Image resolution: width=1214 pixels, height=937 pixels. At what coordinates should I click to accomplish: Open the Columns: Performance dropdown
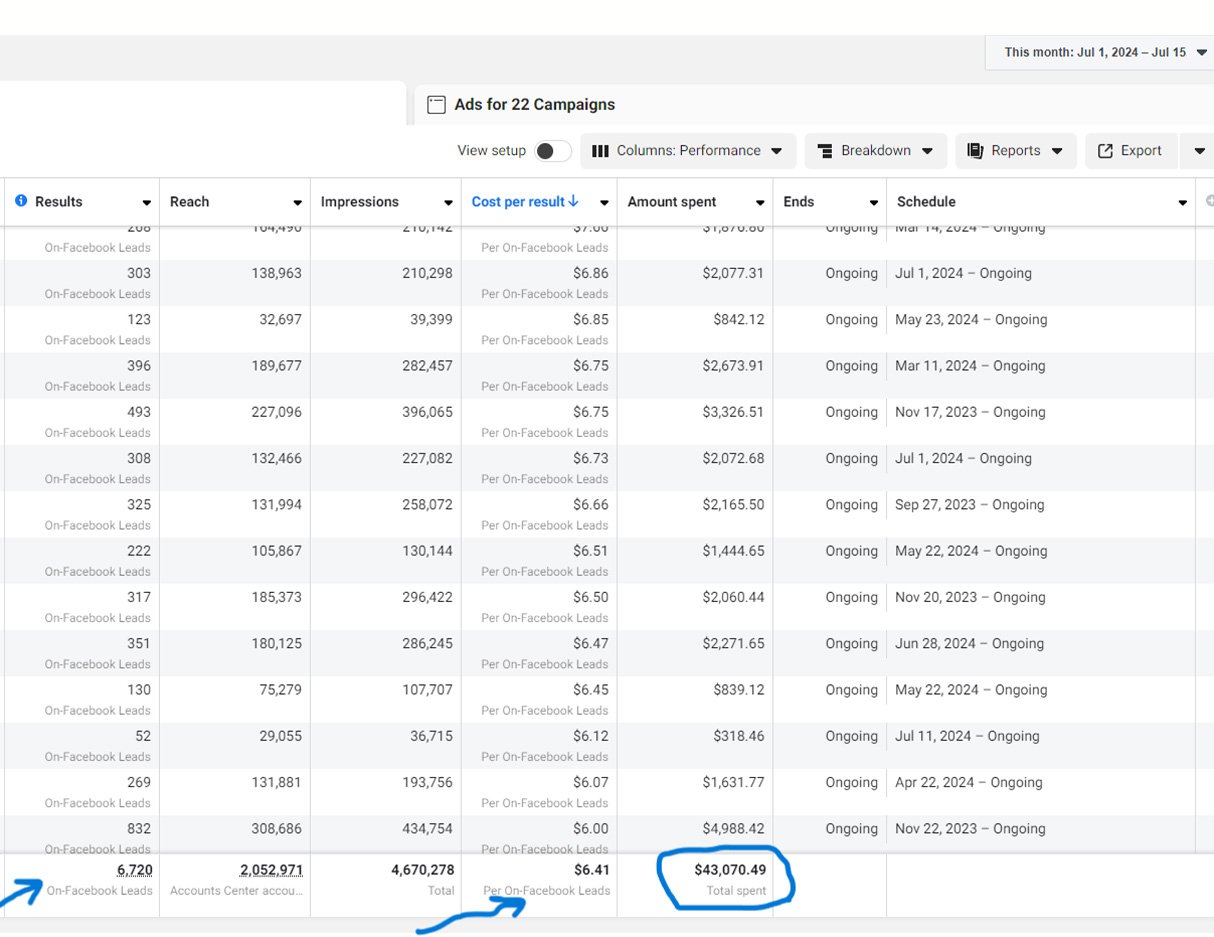click(688, 151)
